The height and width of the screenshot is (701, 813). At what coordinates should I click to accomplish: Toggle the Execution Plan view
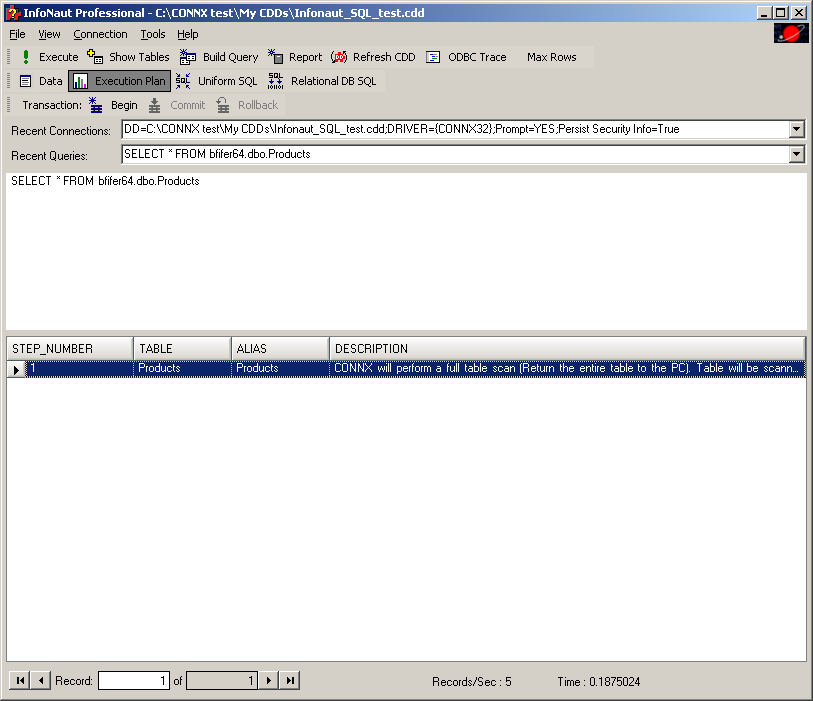coord(119,81)
